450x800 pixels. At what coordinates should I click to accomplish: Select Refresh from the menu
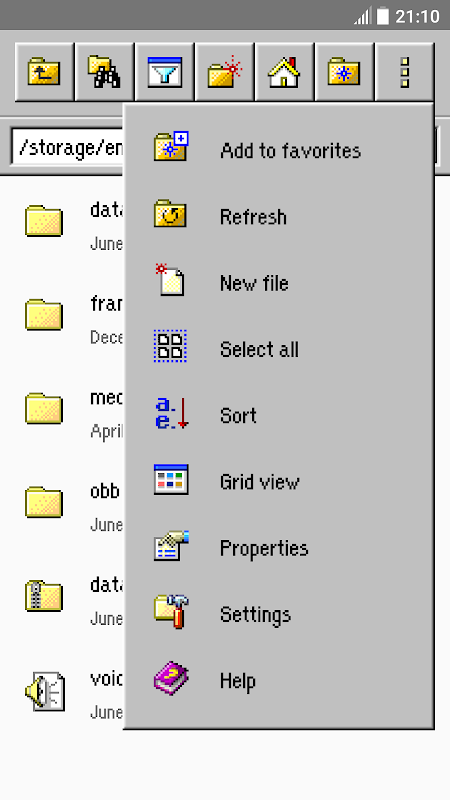coord(279,217)
